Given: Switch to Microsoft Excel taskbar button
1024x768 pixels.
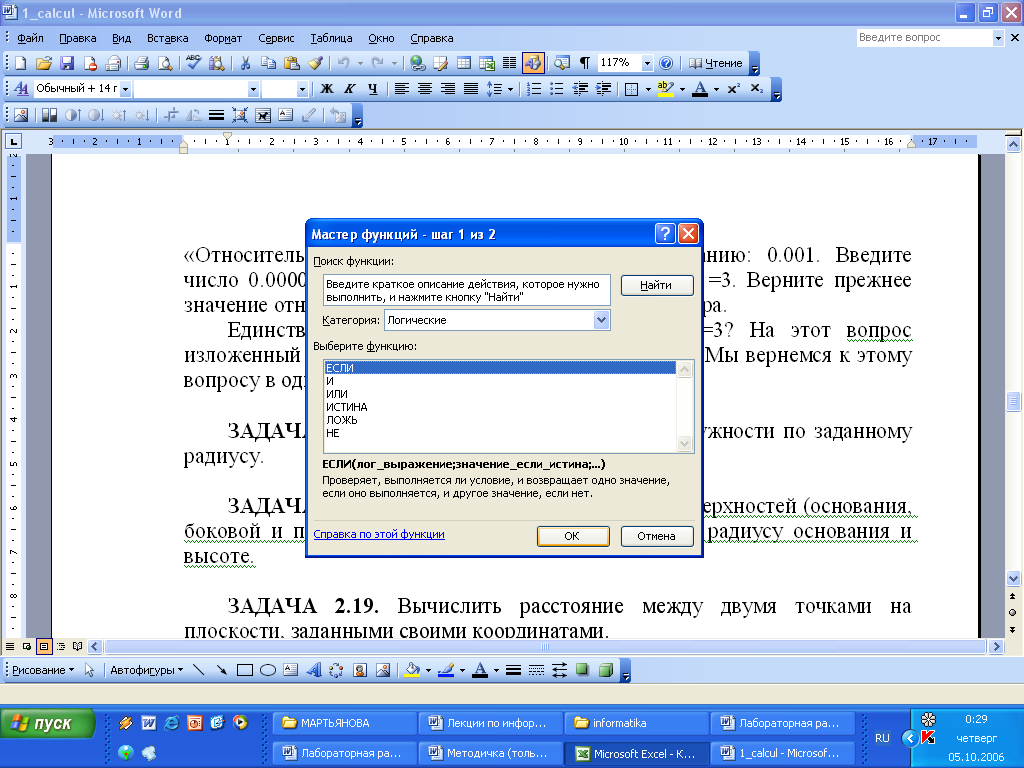Looking at the screenshot, I should (637, 753).
